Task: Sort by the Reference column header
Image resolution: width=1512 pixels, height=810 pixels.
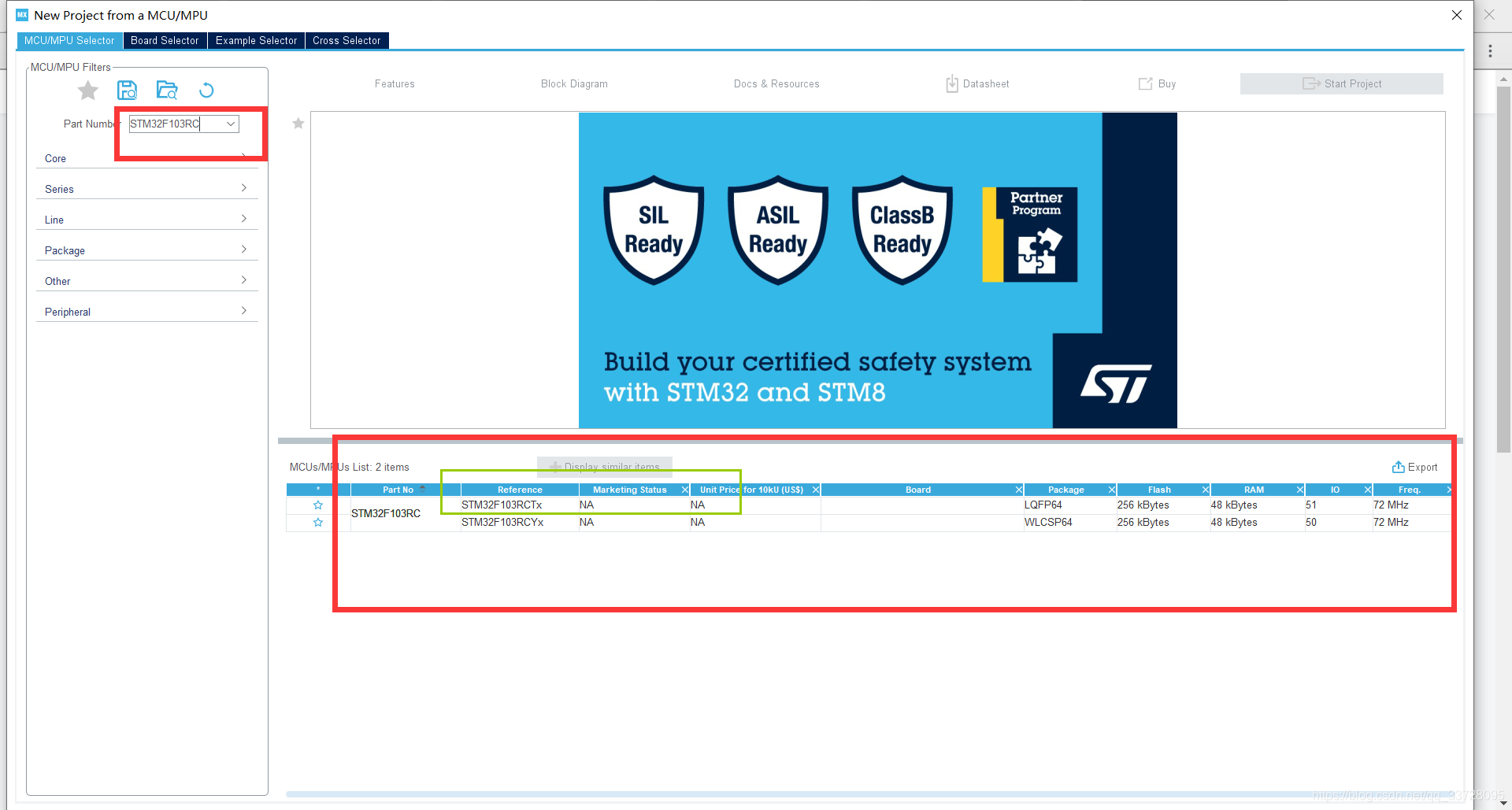Action: tap(520, 490)
